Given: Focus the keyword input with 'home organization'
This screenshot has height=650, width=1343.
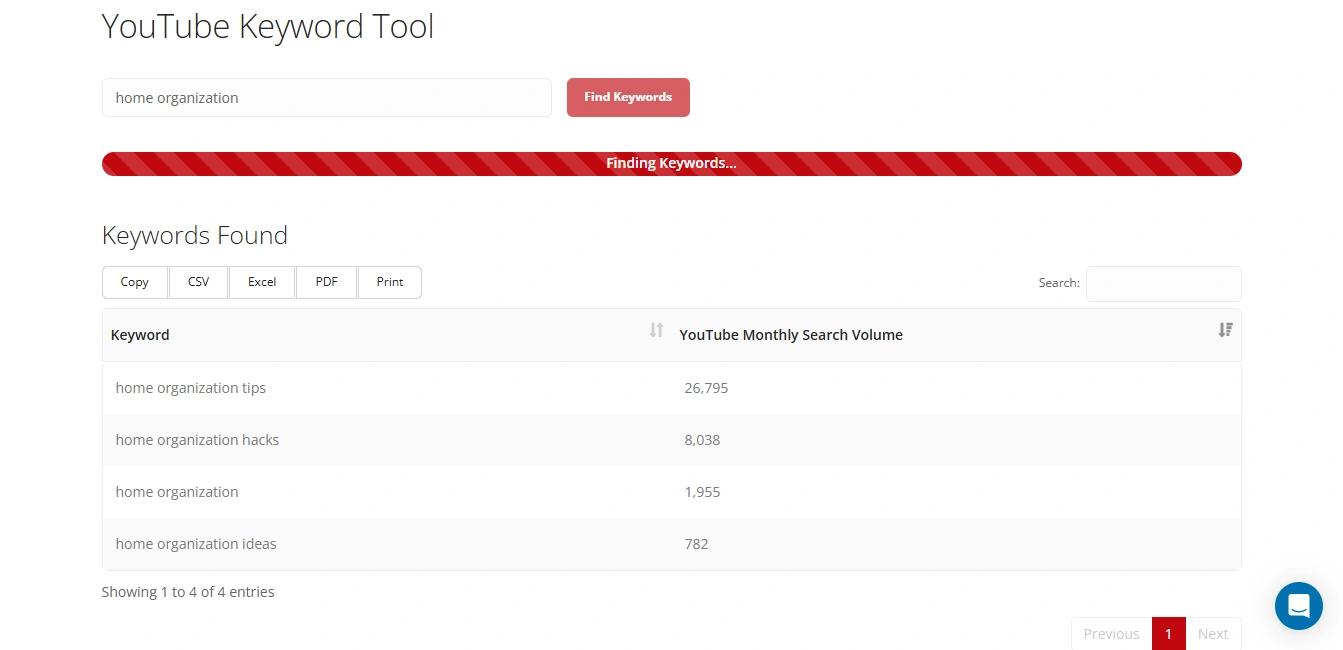Looking at the screenshot, I should (327, 97).
